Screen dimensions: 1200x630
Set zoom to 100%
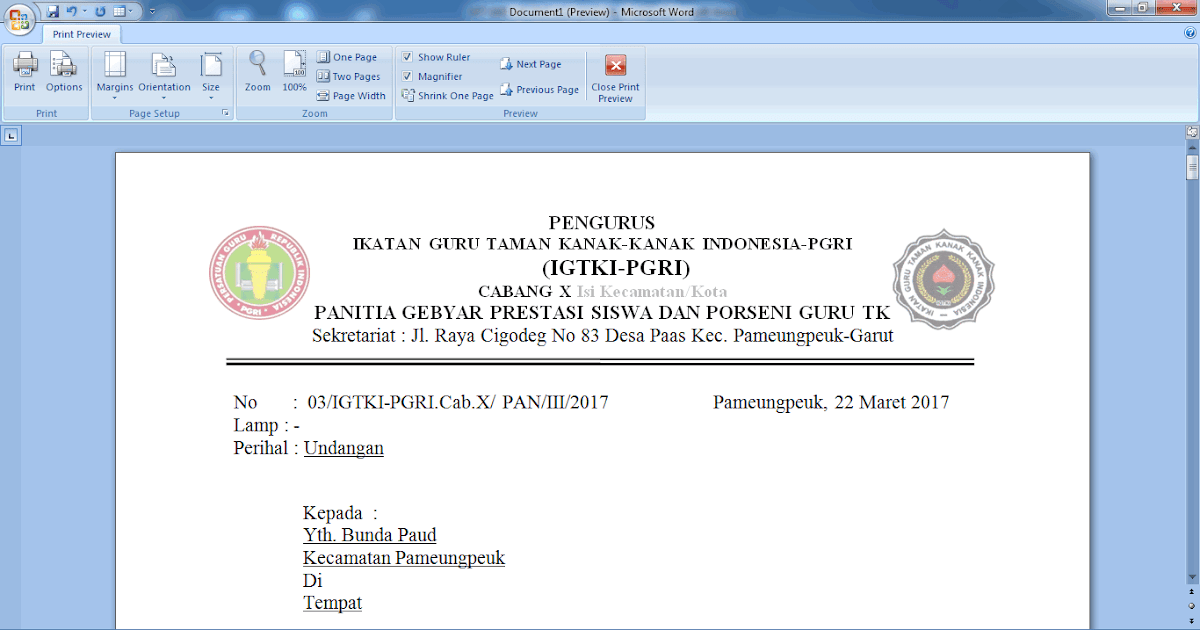[x=294, y=73]
